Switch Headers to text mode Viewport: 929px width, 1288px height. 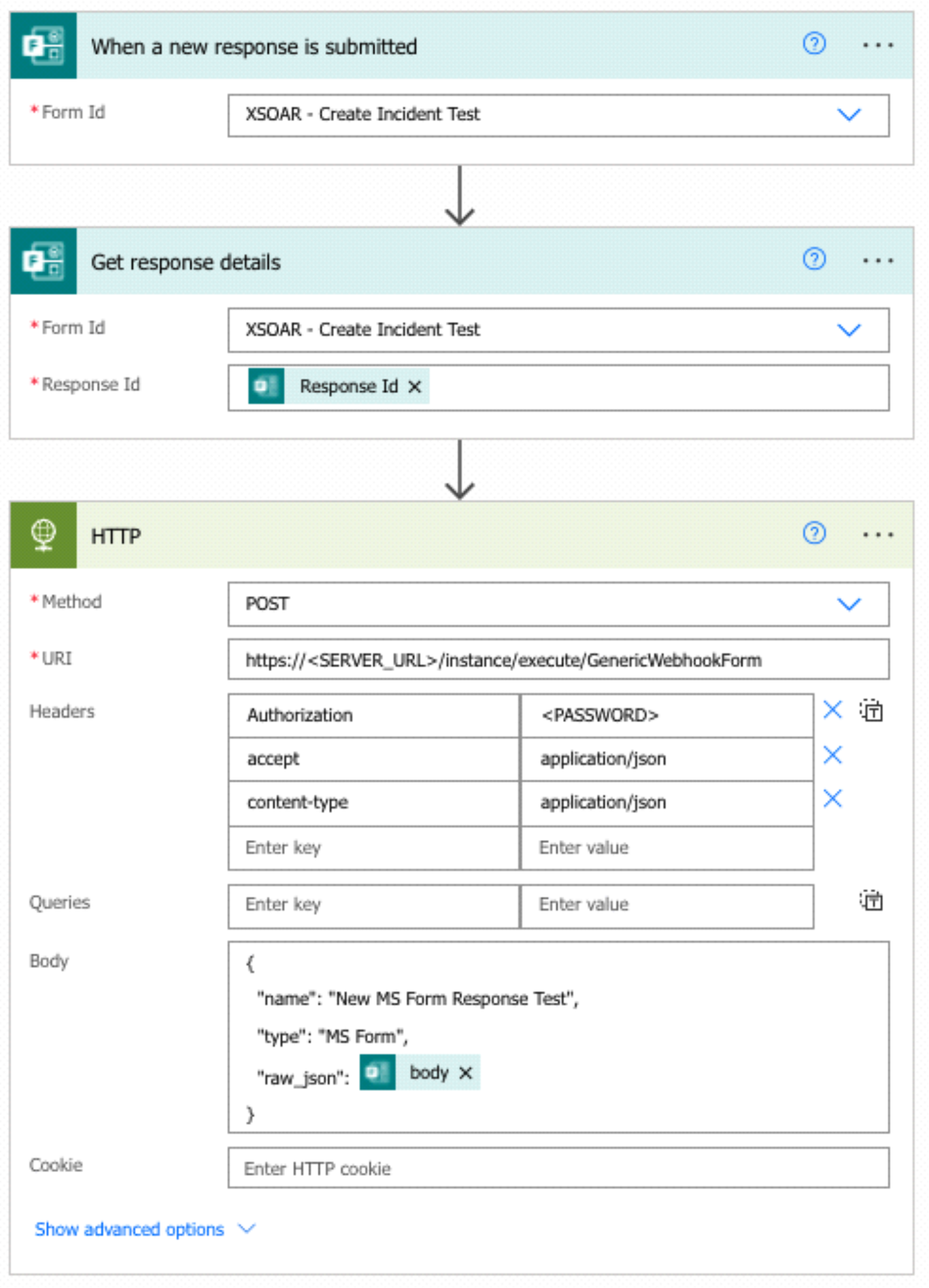871,711
